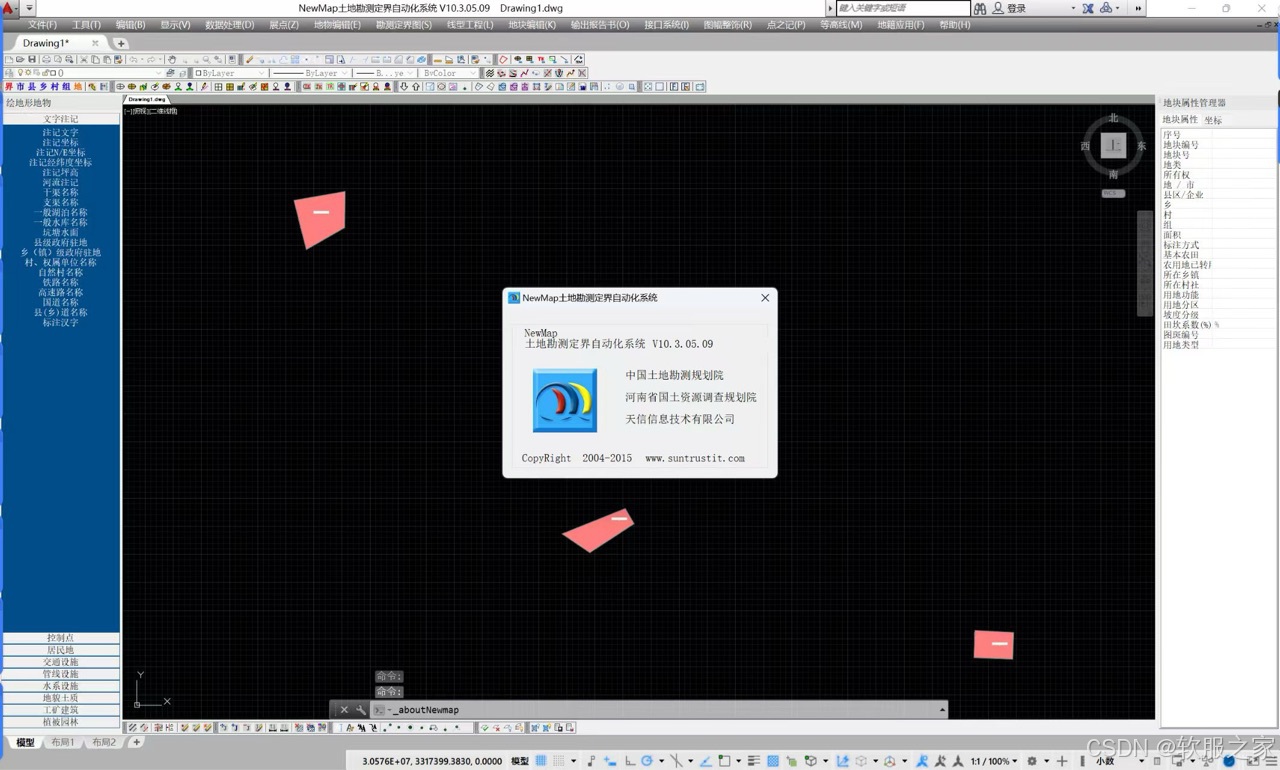Screen dimensions: 1280x770
Task: Click the ViewCube top face 上
Action: [1113, 146]
